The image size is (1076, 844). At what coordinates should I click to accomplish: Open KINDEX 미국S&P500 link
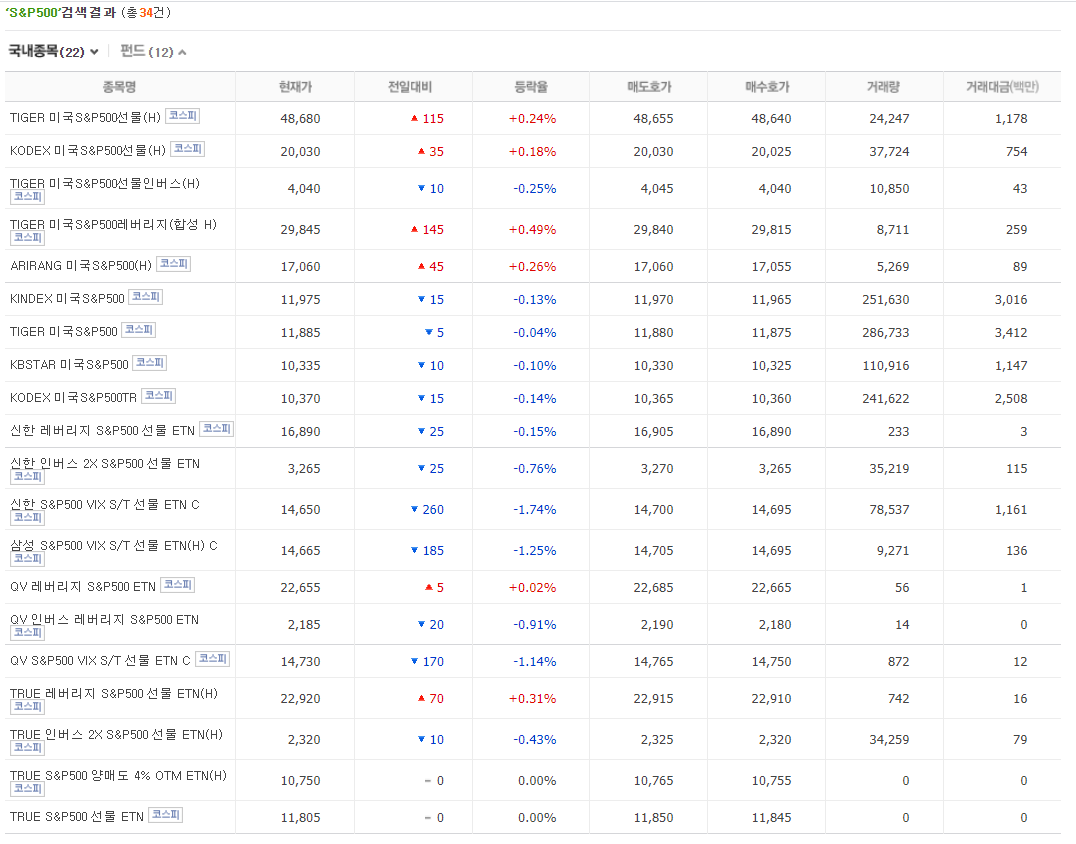(67, 298)
